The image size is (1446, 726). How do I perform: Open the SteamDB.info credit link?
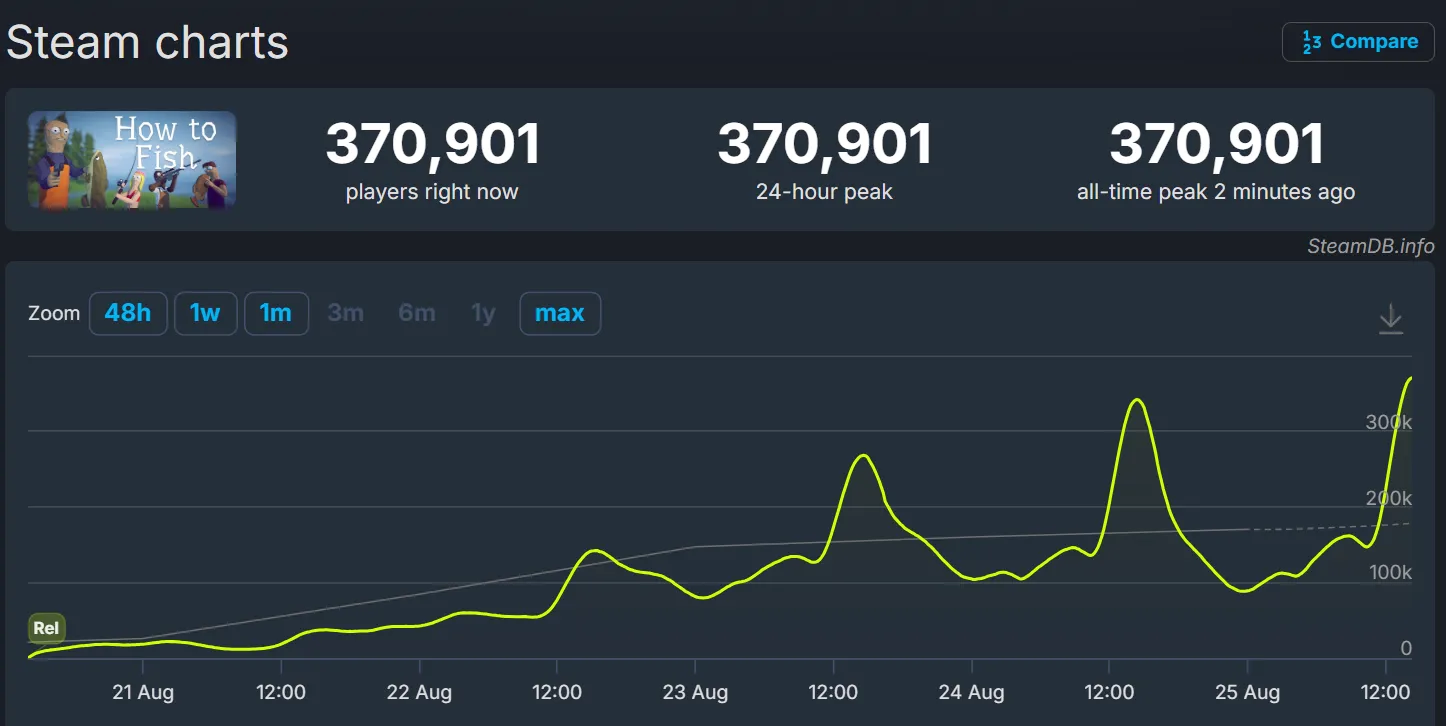pyautogui.click(x=1371, y=246)
